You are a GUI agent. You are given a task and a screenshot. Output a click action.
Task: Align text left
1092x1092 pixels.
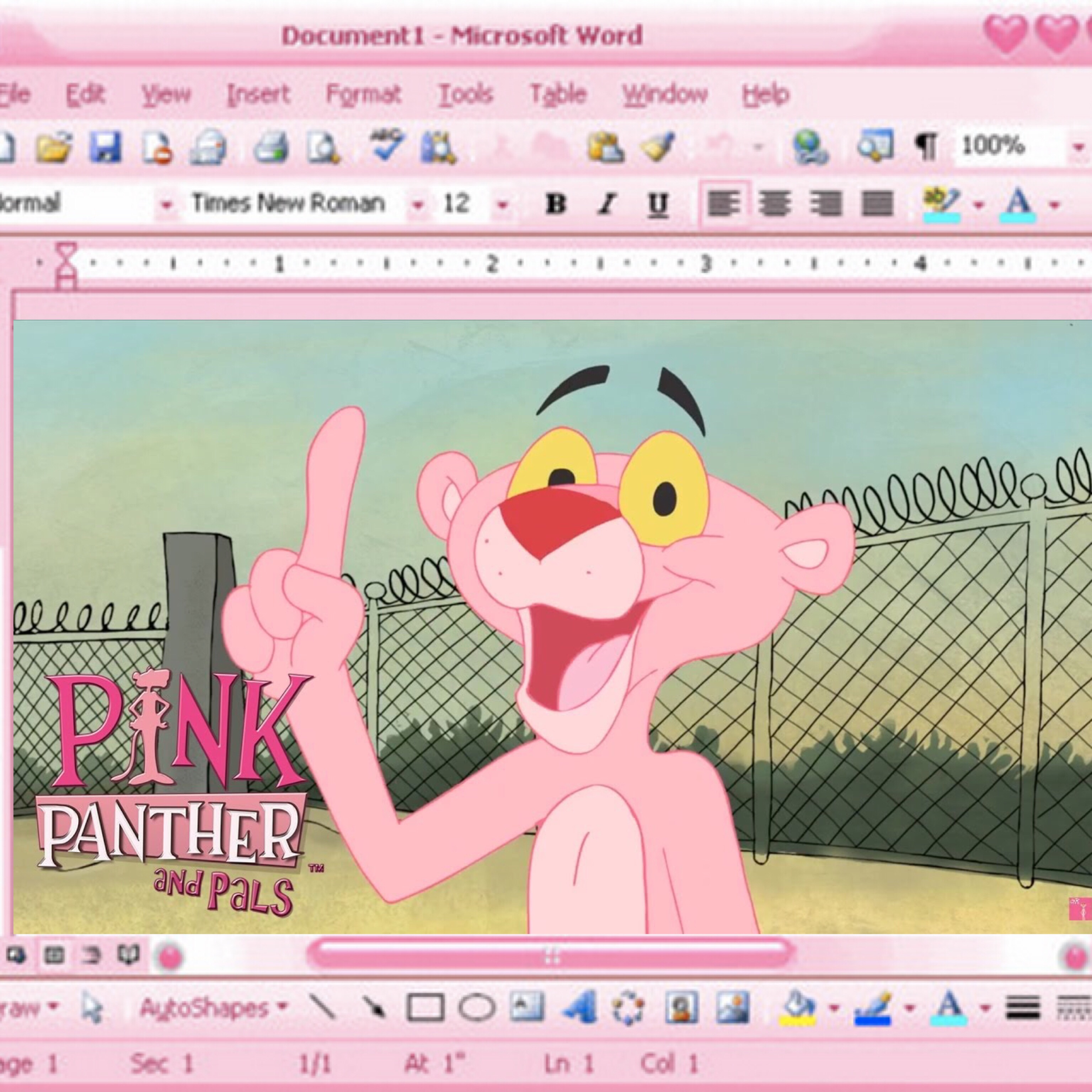724,203
